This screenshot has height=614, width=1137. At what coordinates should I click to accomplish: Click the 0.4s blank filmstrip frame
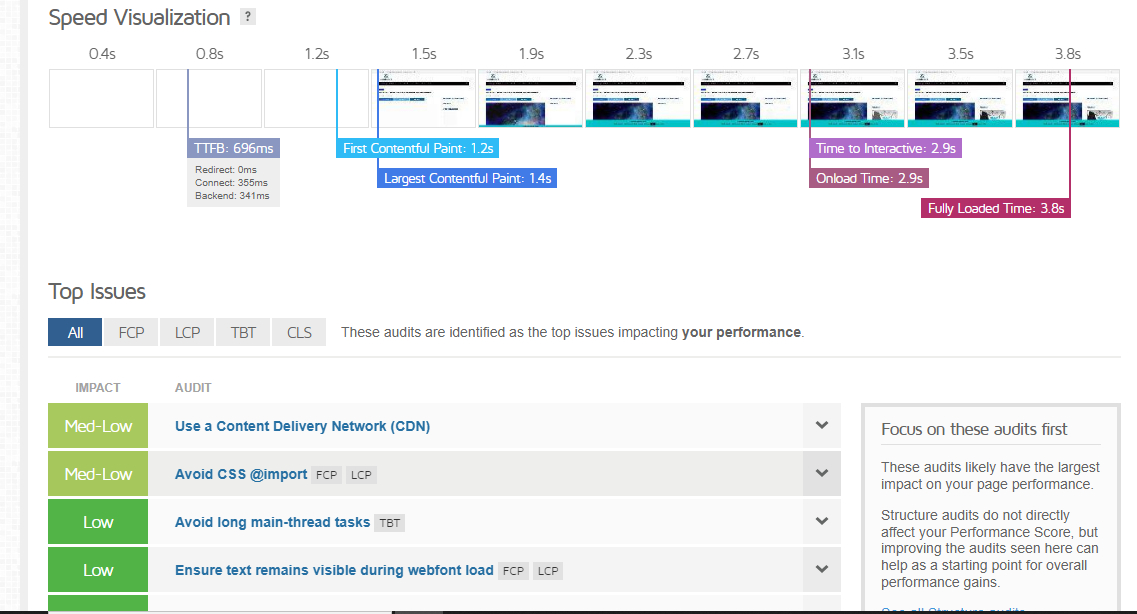tap(101, 98)
